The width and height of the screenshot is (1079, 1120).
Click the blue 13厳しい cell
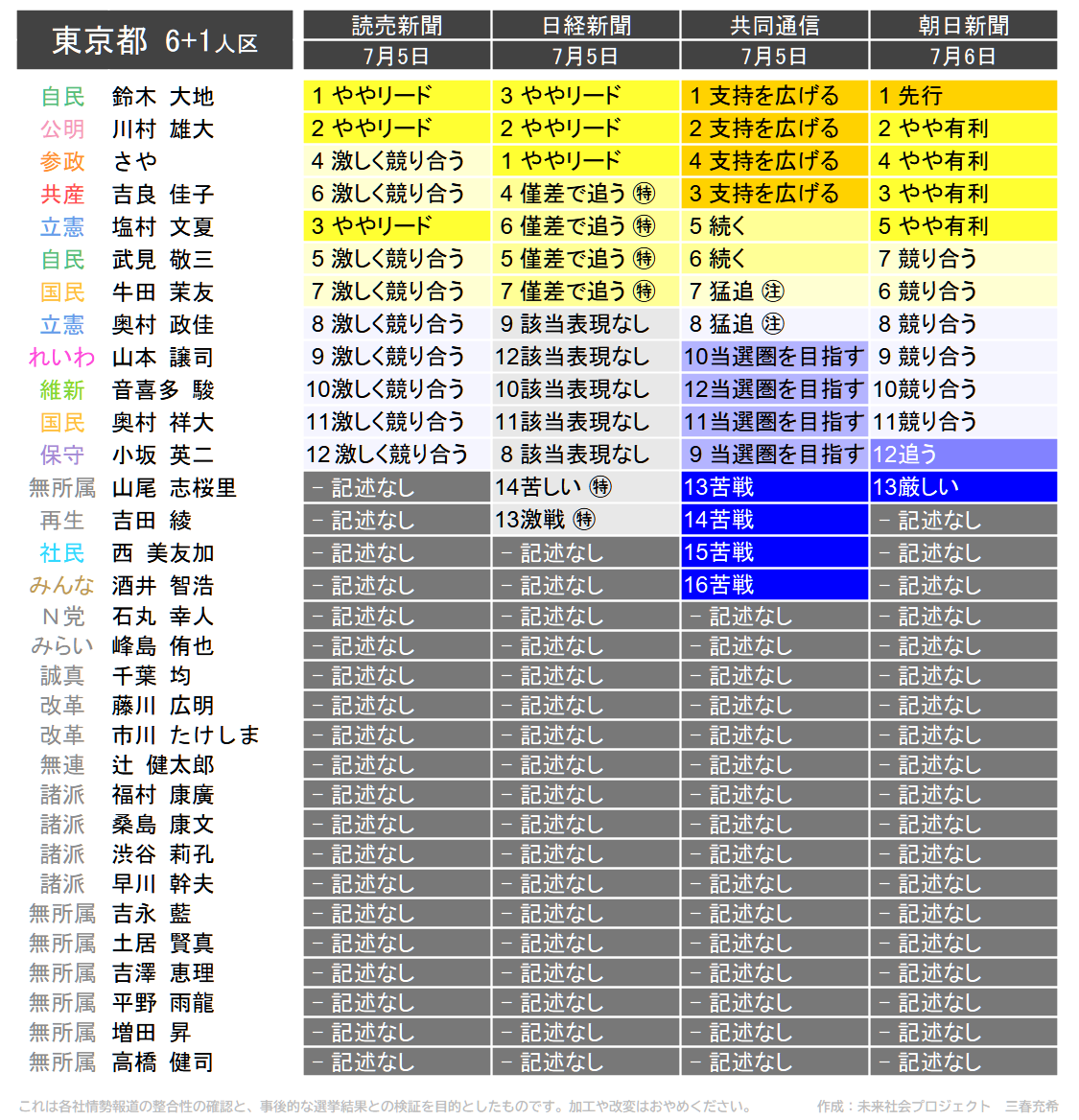[963, 487]
